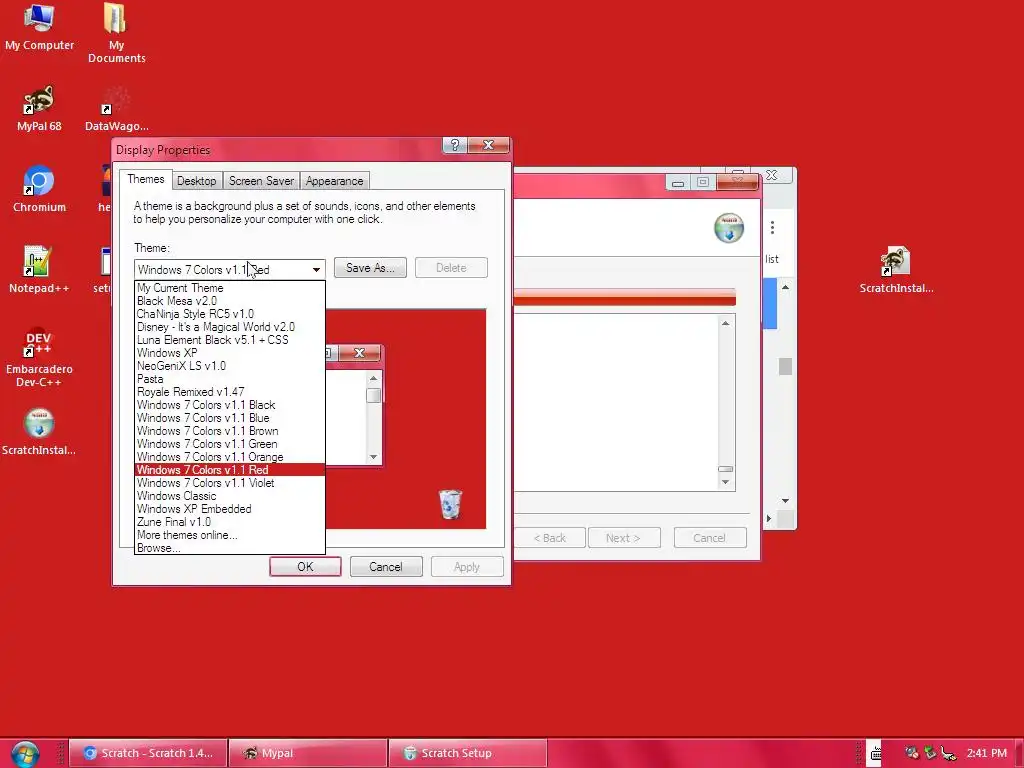Switch to the Mypal taskbar button
Viewport: 1024px width, 768px height.
click(x=308, y=753)
